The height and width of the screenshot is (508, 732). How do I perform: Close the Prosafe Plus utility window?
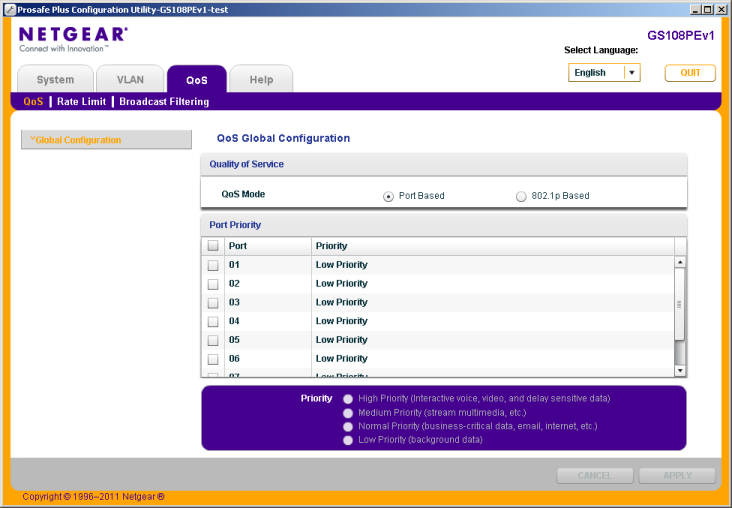click(721, 9)
